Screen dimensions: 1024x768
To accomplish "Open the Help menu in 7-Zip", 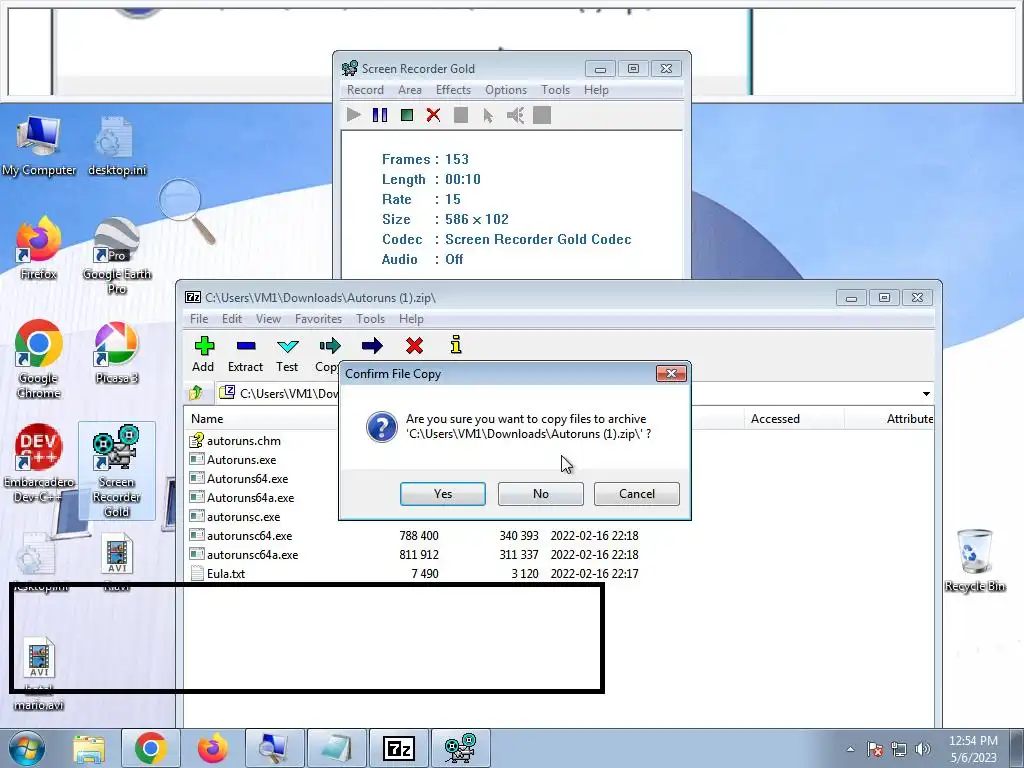I will 411,319.
